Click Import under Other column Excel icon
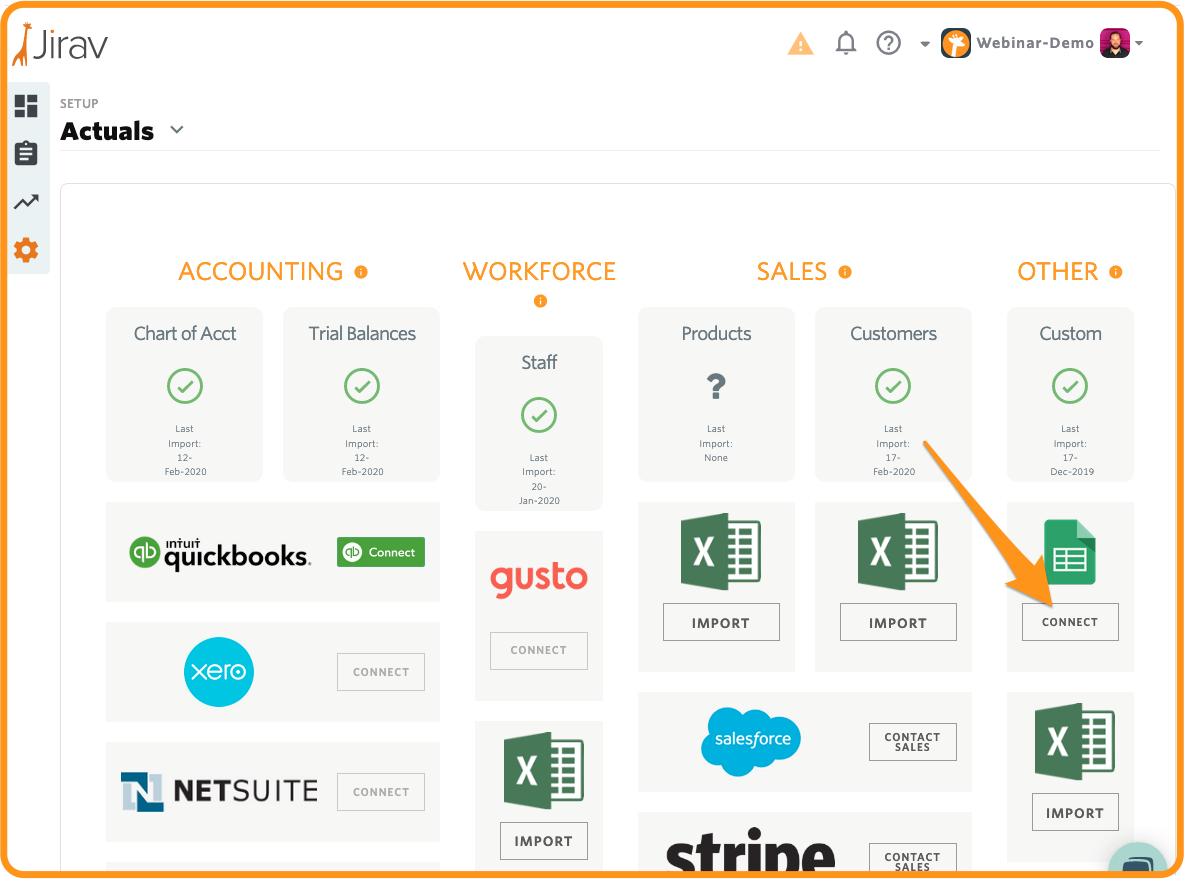The width and height of the screenshot is (1184, 879). pyautogui.click(x=1075, y=813)
